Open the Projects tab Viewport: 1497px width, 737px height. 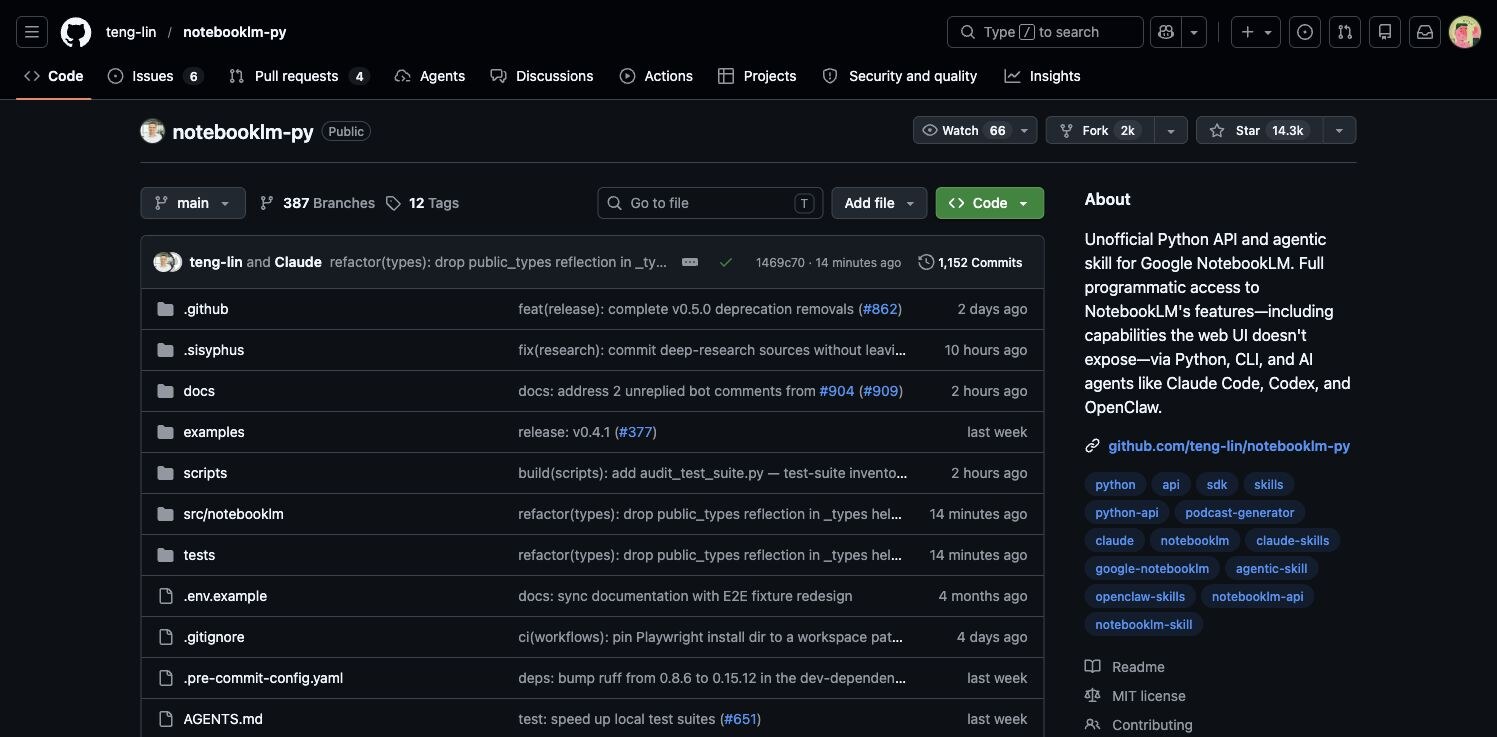pyautogui.click(x=757, y=76)
